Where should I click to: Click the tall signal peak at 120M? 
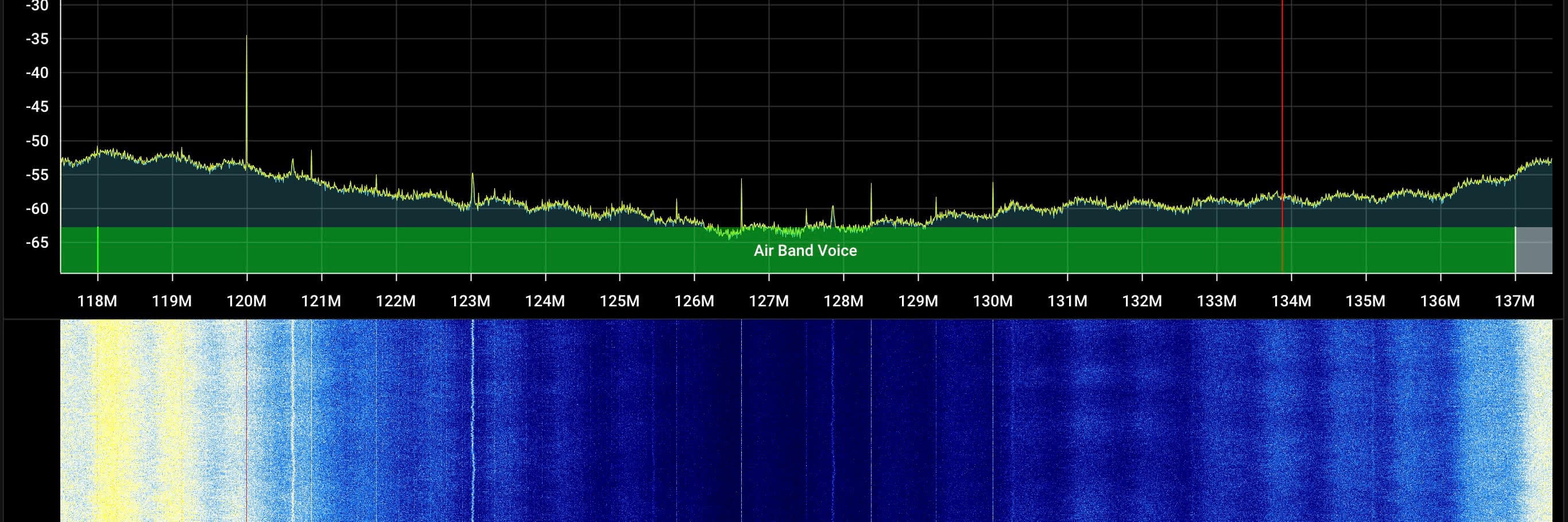point(246,91)
